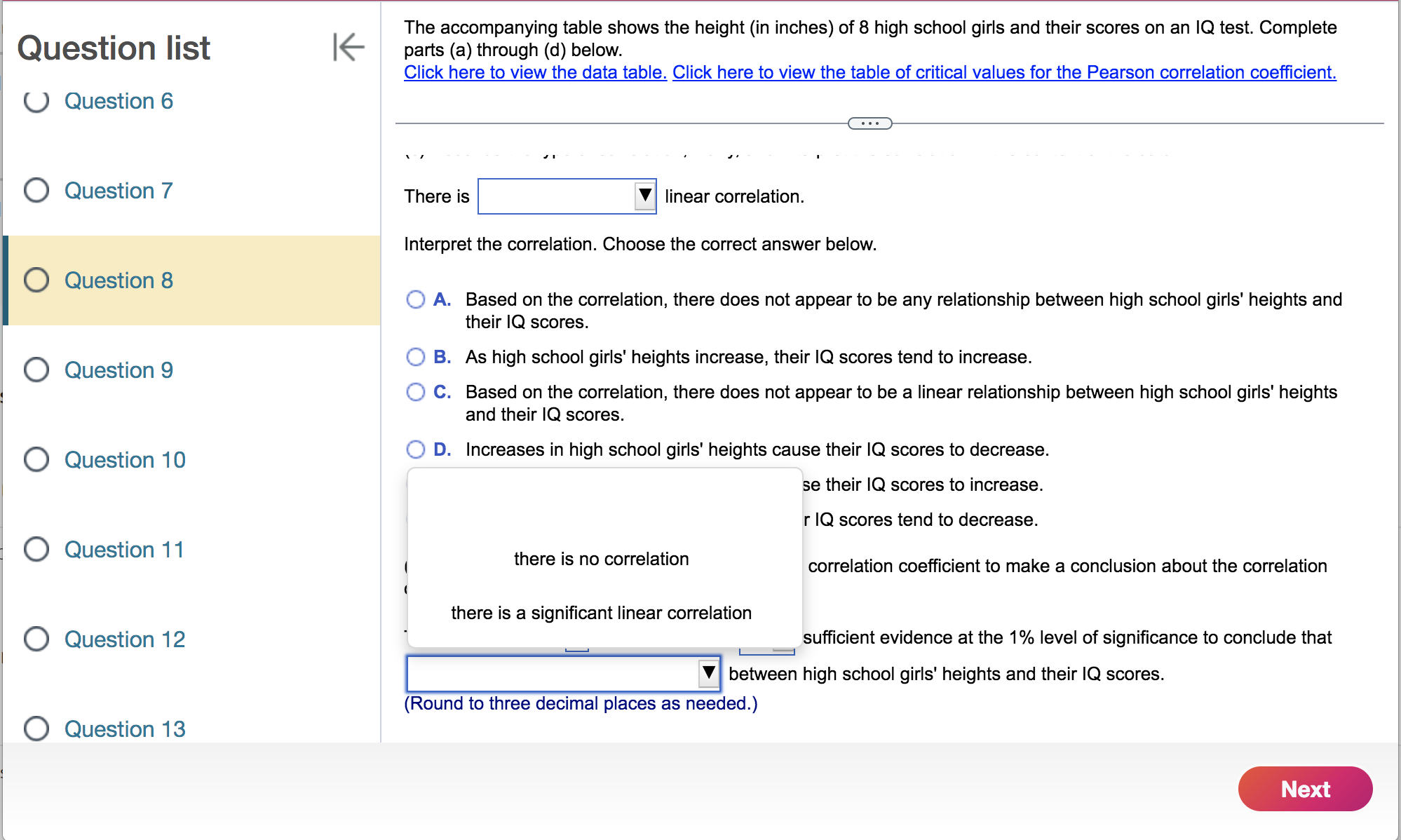1401x840 pixels.
Task: Open Question 12 from the sidebar
Action: (x=124, y=639)
